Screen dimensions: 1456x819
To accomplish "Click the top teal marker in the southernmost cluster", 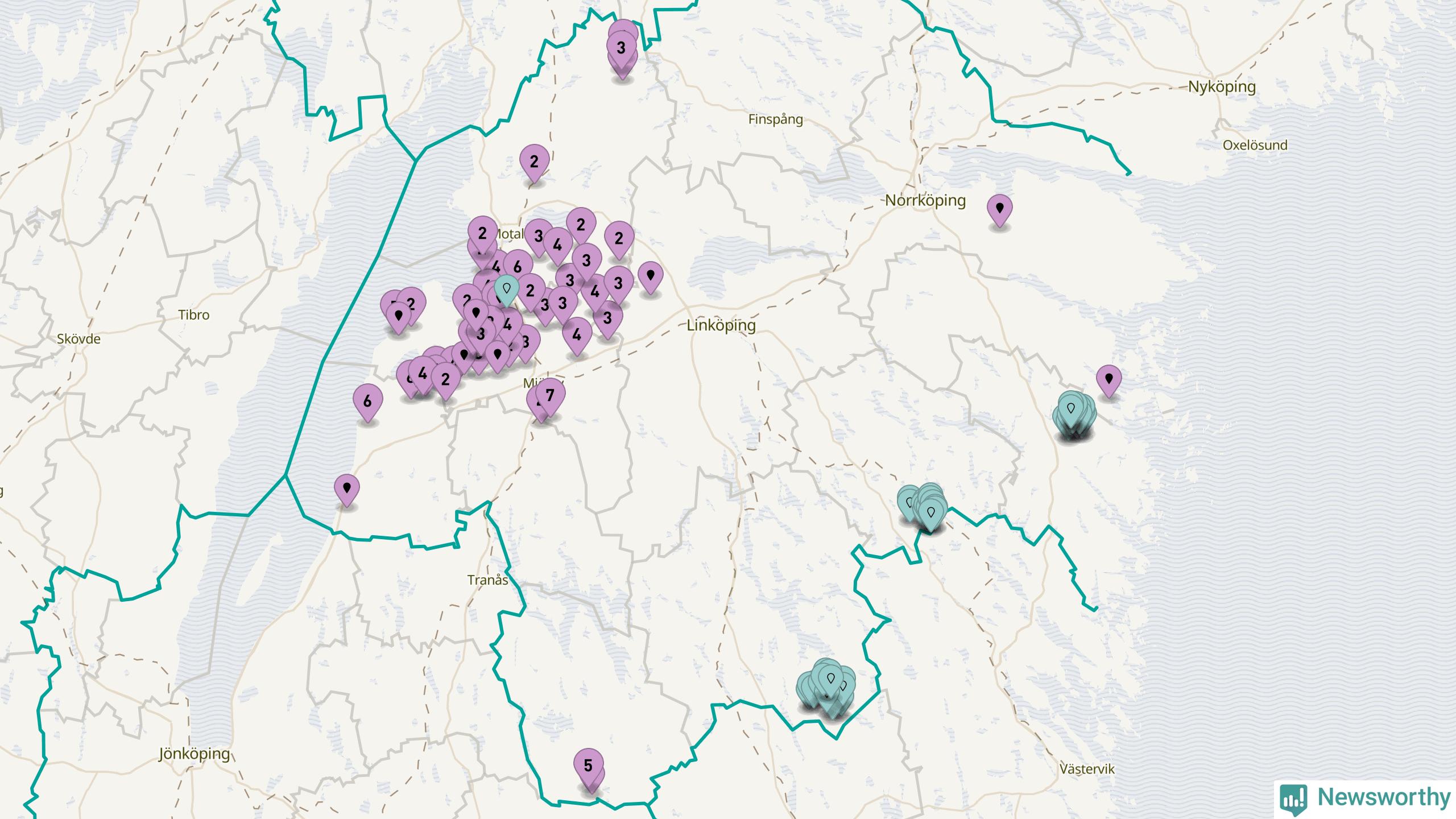I will (x=831, y=679).
